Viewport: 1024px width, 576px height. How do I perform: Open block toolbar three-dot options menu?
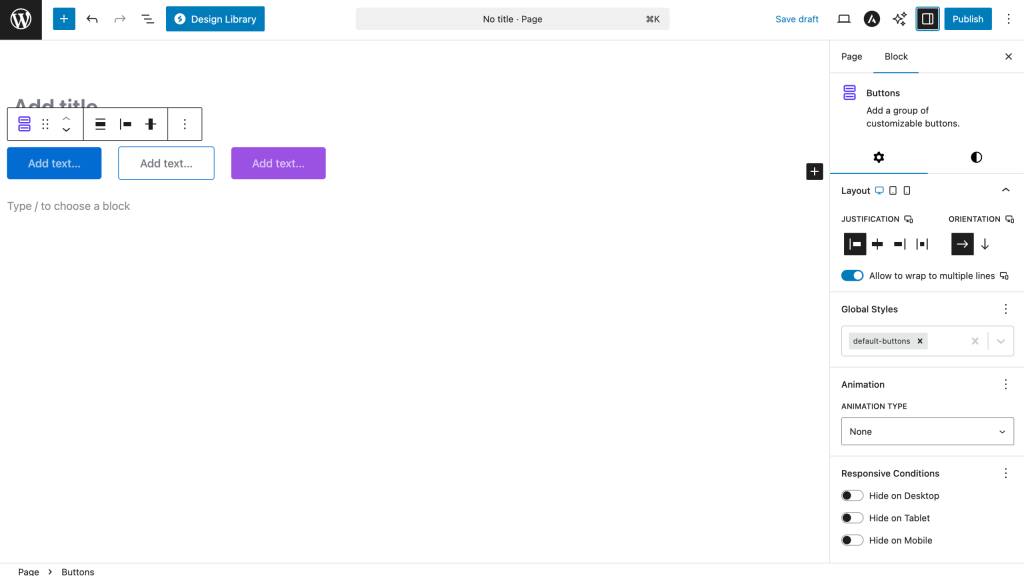pyautogui.click(x=184, y=124)
